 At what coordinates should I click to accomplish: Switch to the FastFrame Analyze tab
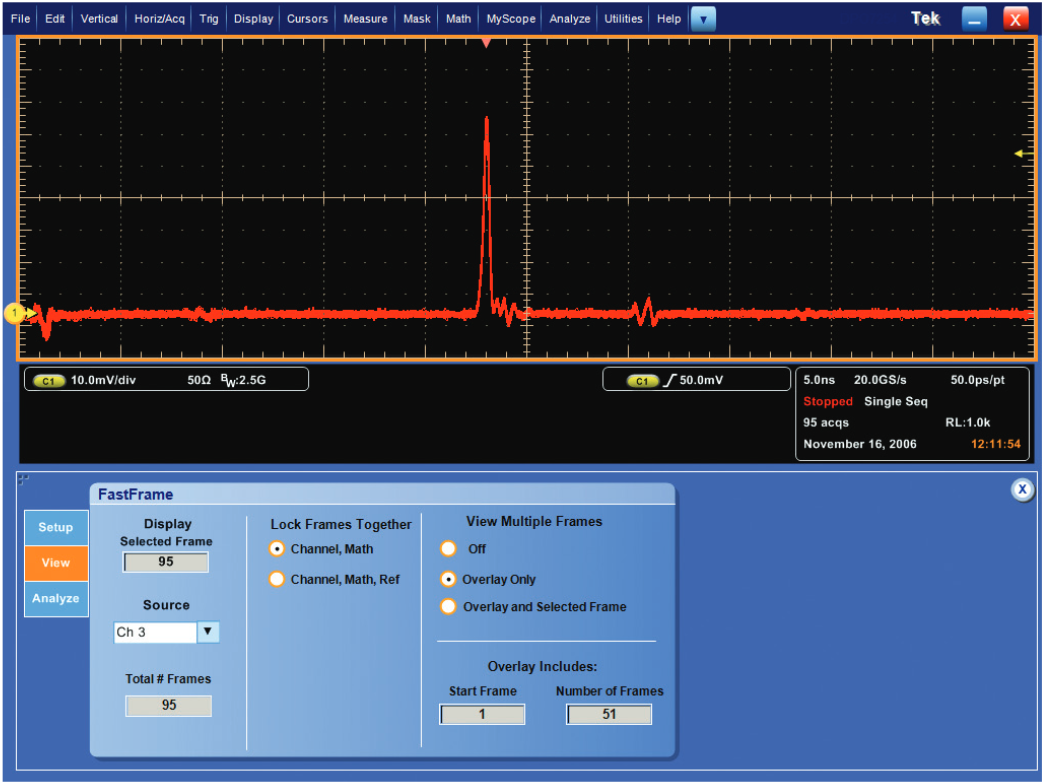(55, 598)
